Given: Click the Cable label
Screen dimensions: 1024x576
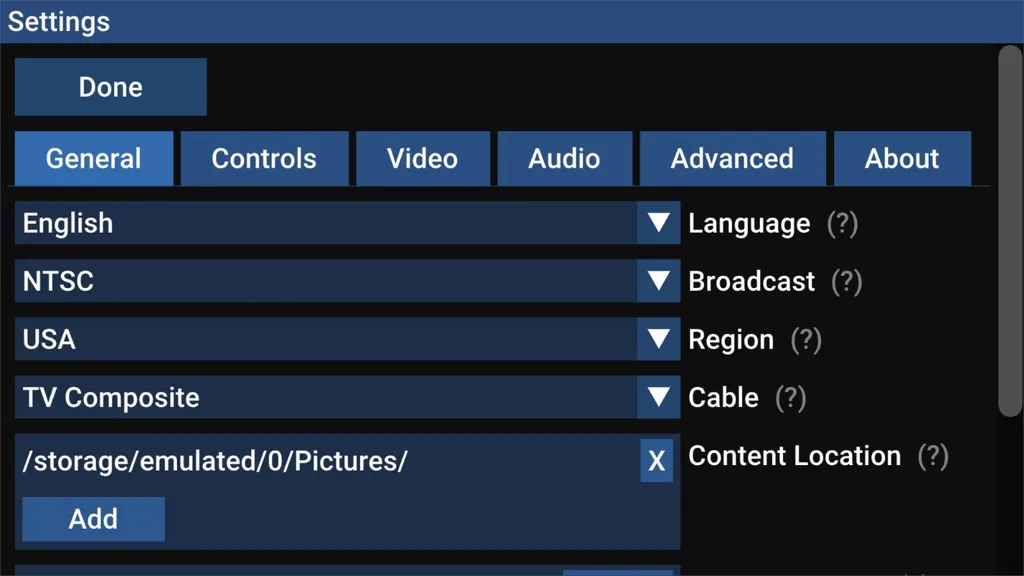Looking at the screenshot, I should 724,398.
